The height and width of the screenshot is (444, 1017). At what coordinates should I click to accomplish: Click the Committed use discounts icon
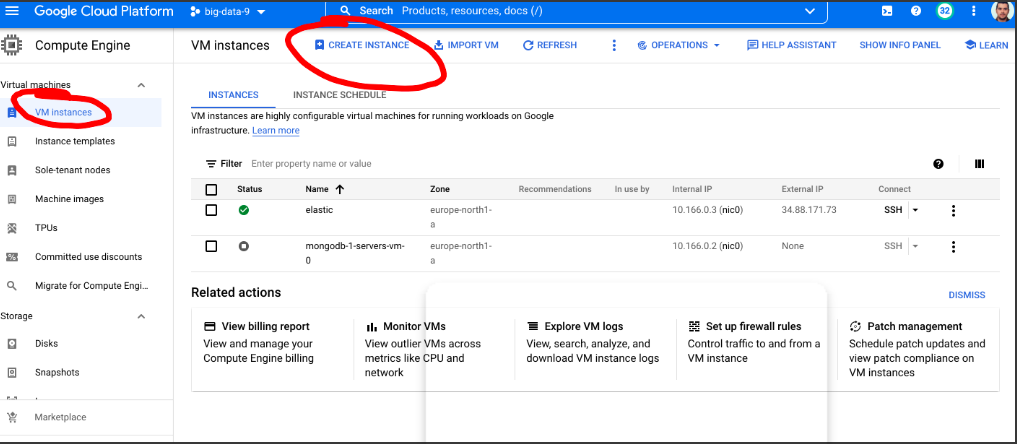coord(12,257)
